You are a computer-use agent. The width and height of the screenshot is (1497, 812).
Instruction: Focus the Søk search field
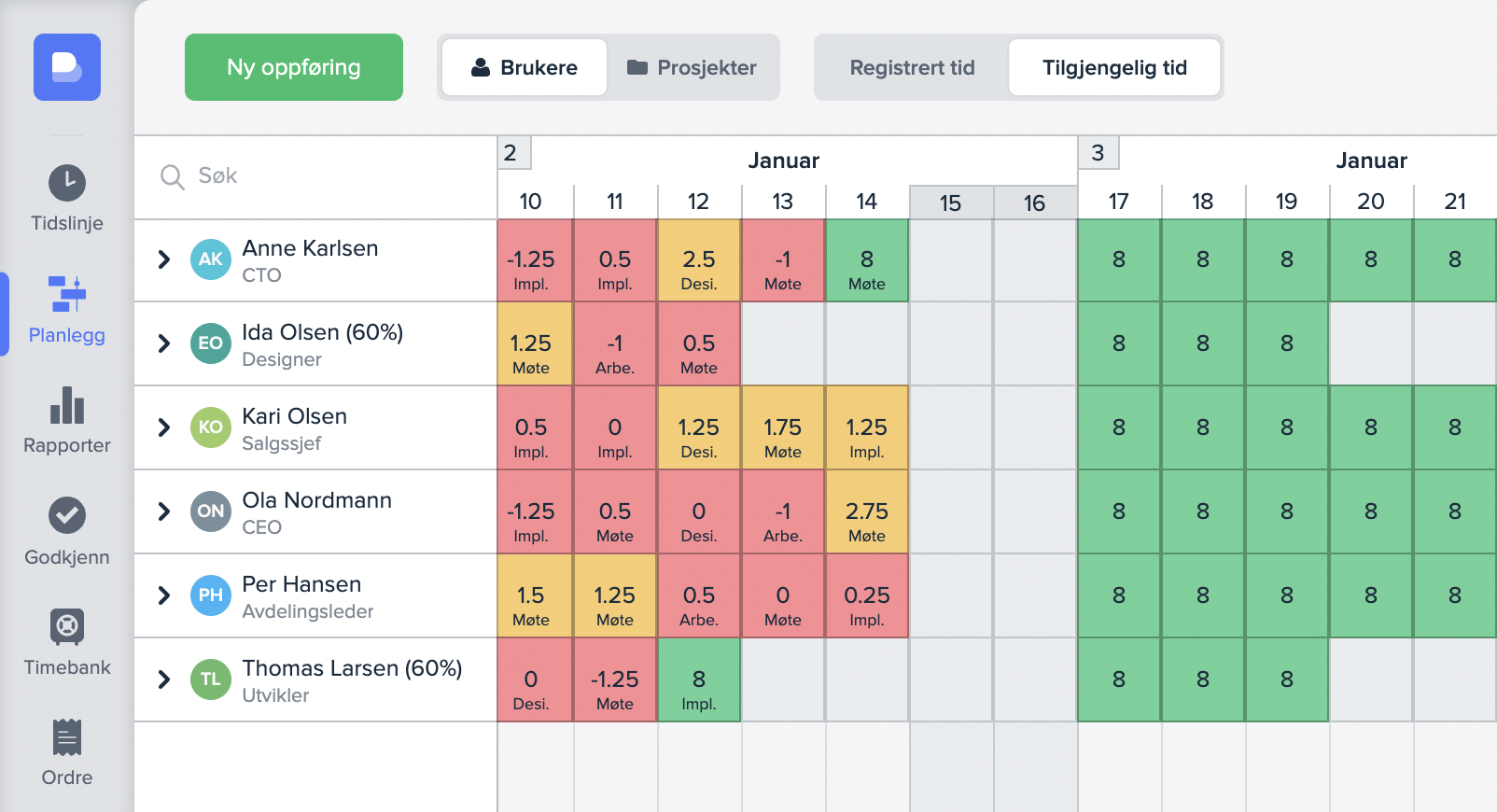(317, 176)
